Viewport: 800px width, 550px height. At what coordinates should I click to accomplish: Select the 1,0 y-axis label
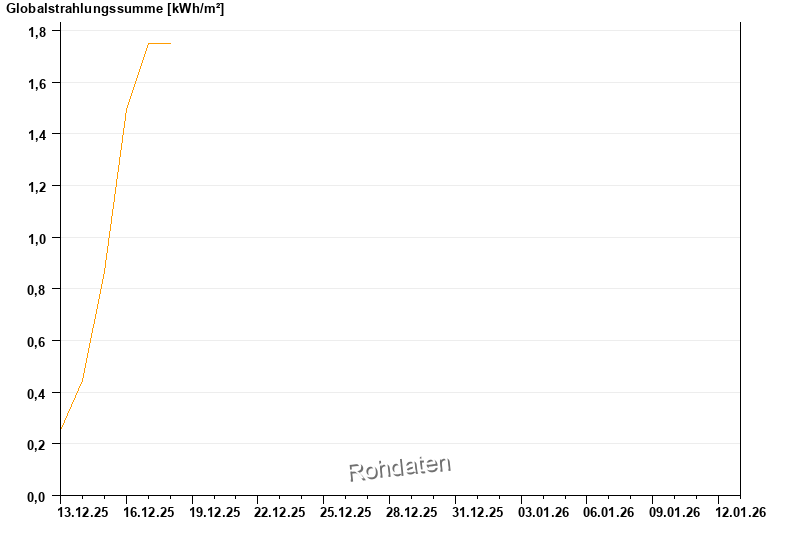pos(37,238)
